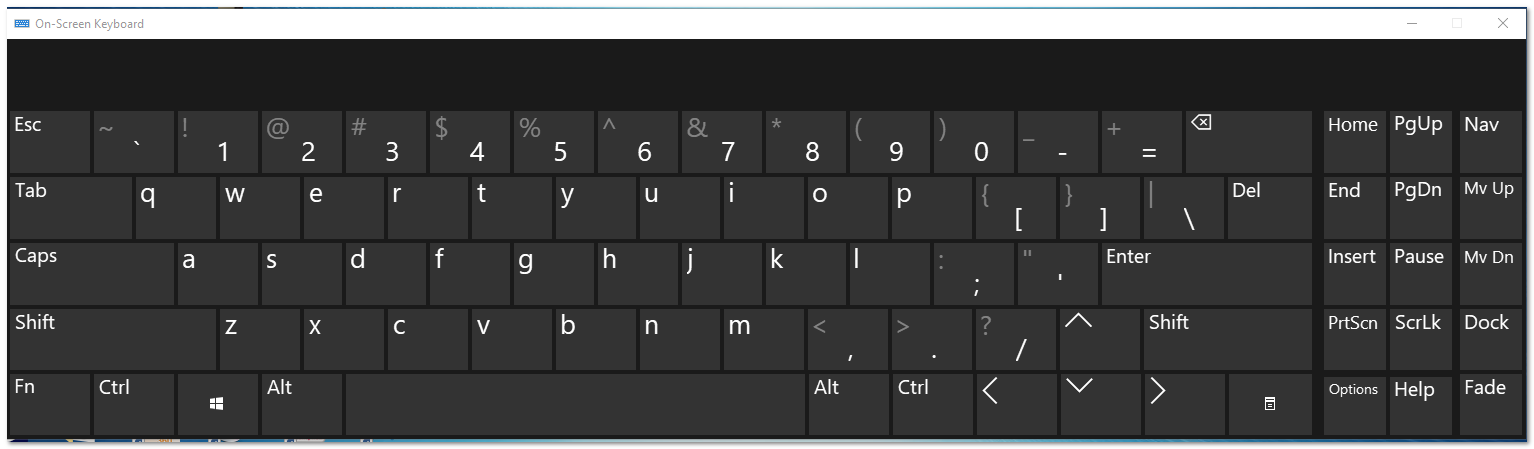Click the On-Screen Keyboard title icon

point(22,23)
